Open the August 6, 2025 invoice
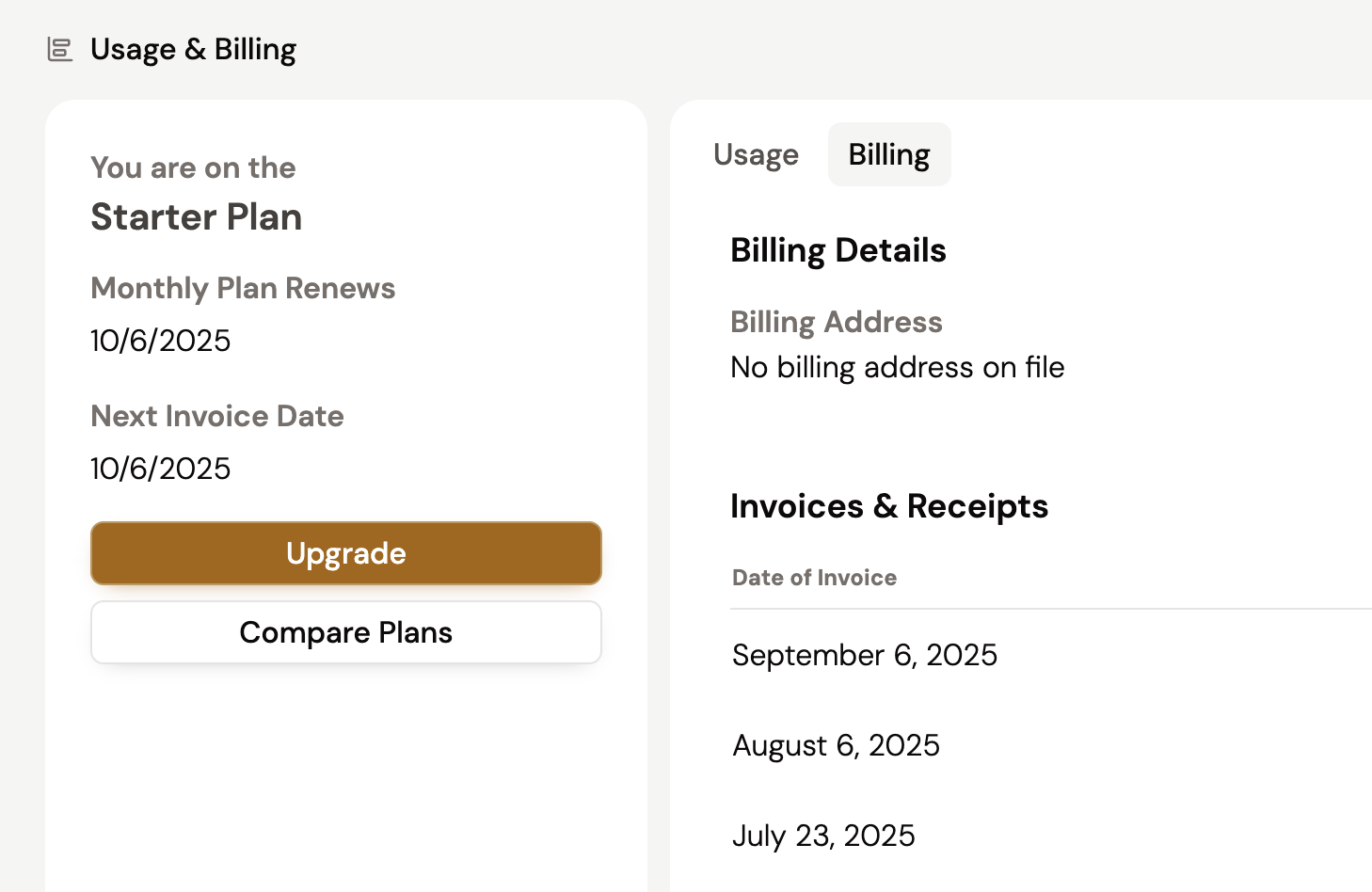The width and height of the screenshot is (1372, 892). coord(836,745)
